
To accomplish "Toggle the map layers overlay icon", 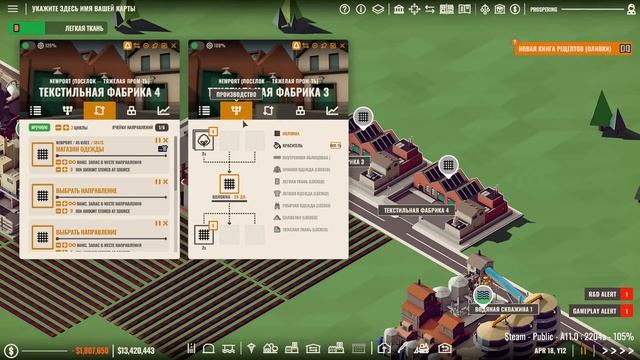I will [378, 9].
